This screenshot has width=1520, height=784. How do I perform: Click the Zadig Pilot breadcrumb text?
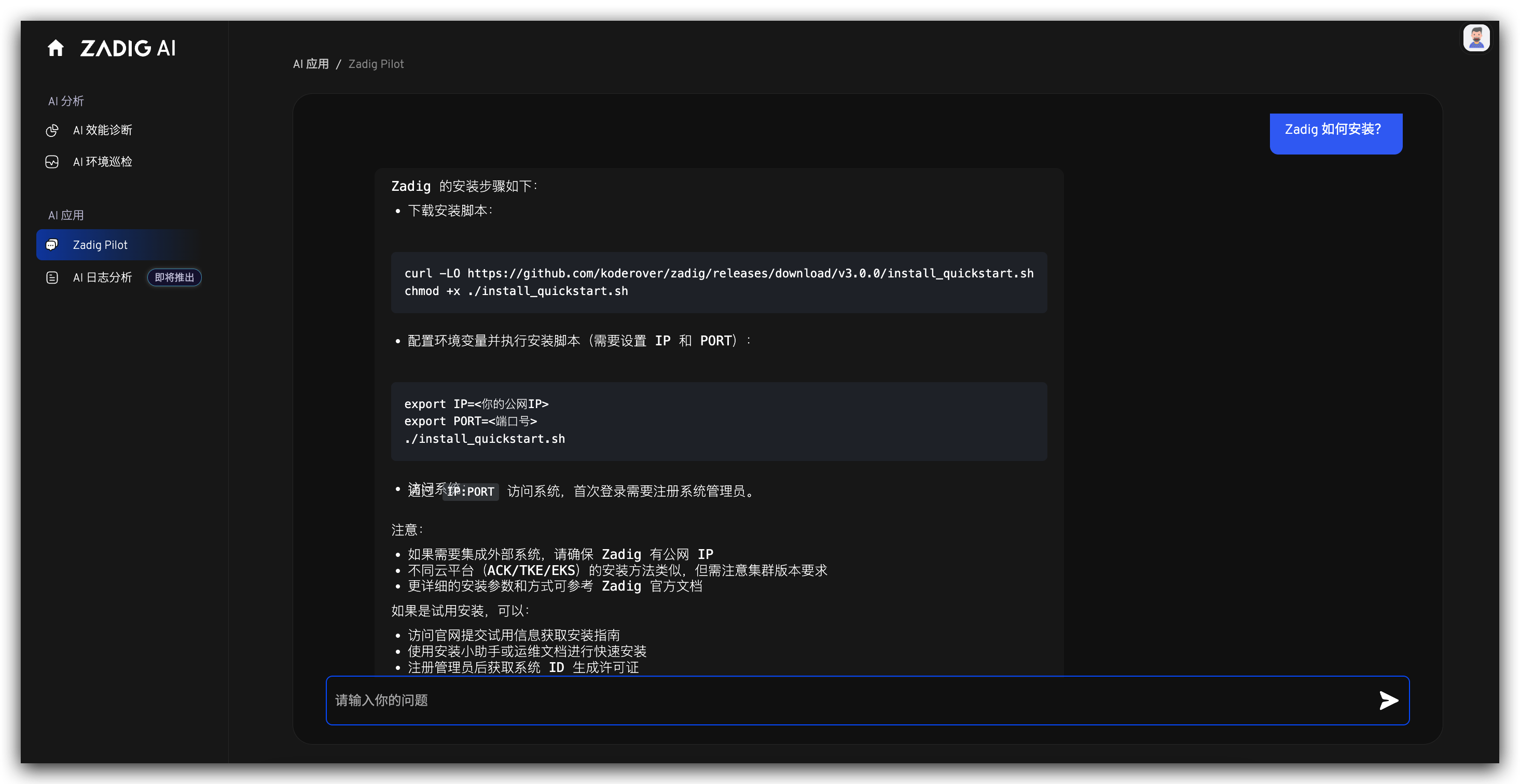pyautogui.click(x=376, y=64)
